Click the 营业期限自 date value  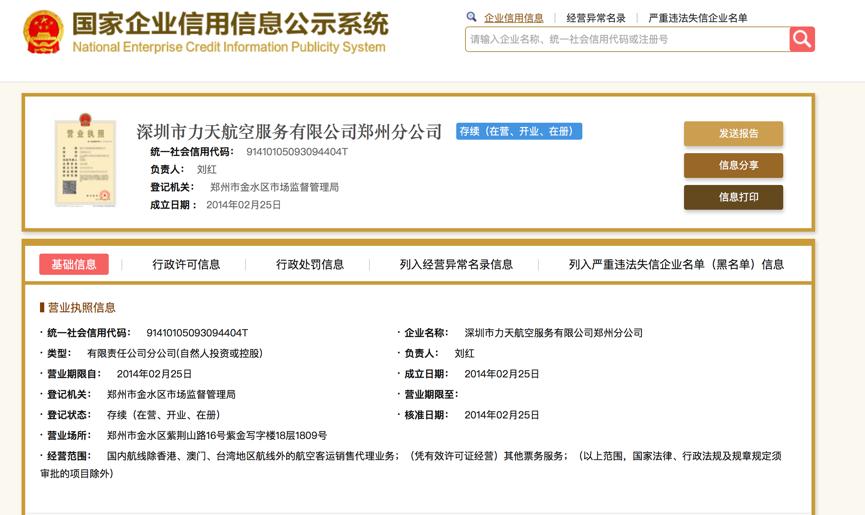point(154,374)
